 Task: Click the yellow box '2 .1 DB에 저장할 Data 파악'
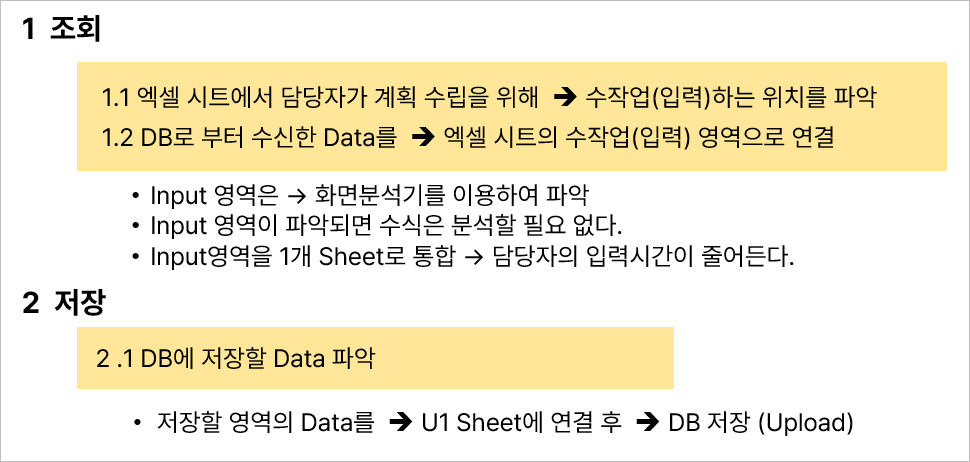pyautogui.click(x=375, y=358)
